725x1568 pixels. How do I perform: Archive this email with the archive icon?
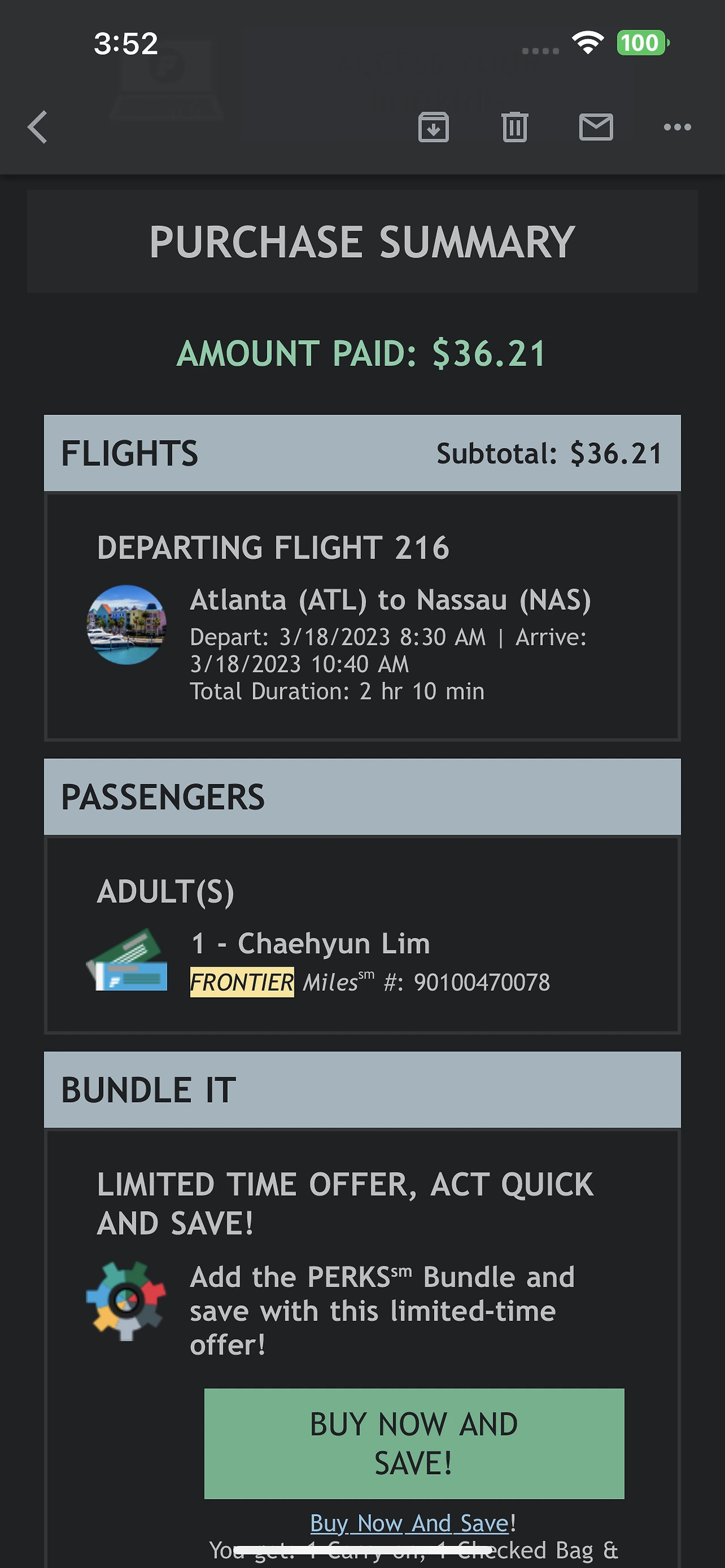(433, 127)
